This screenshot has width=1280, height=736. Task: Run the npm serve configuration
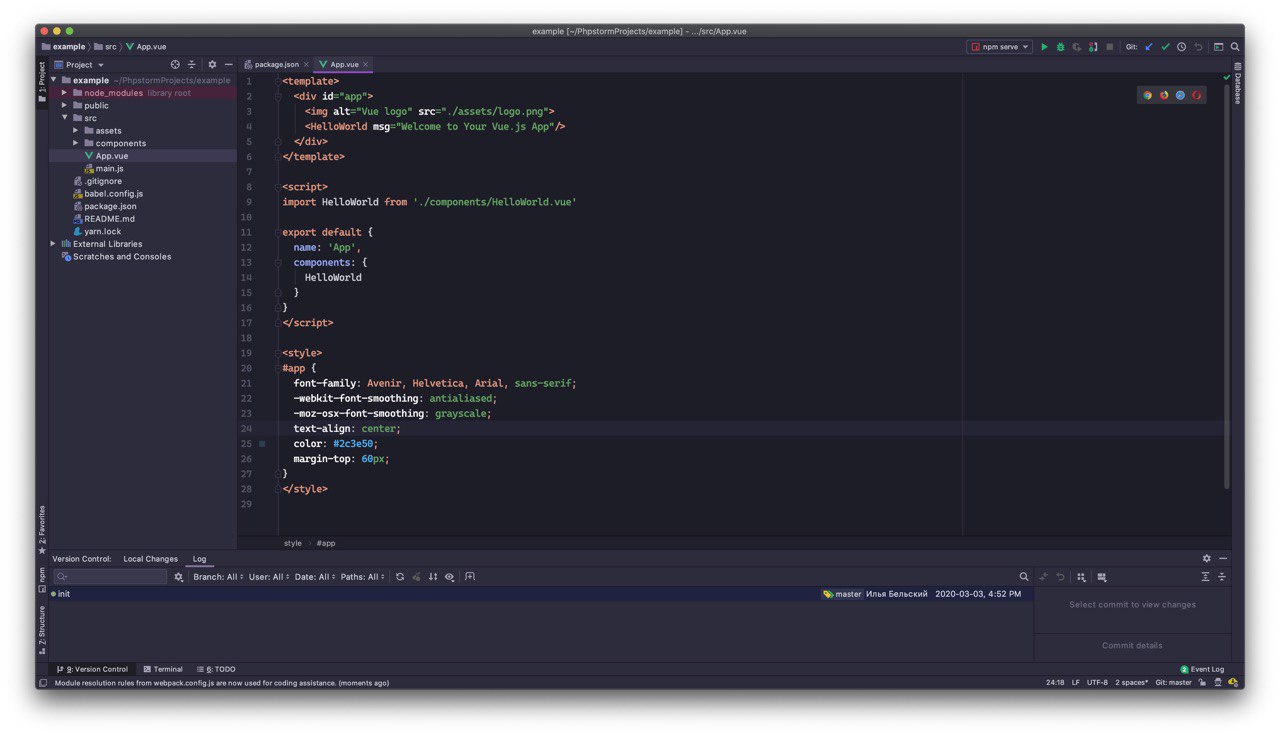[1045, 47]
